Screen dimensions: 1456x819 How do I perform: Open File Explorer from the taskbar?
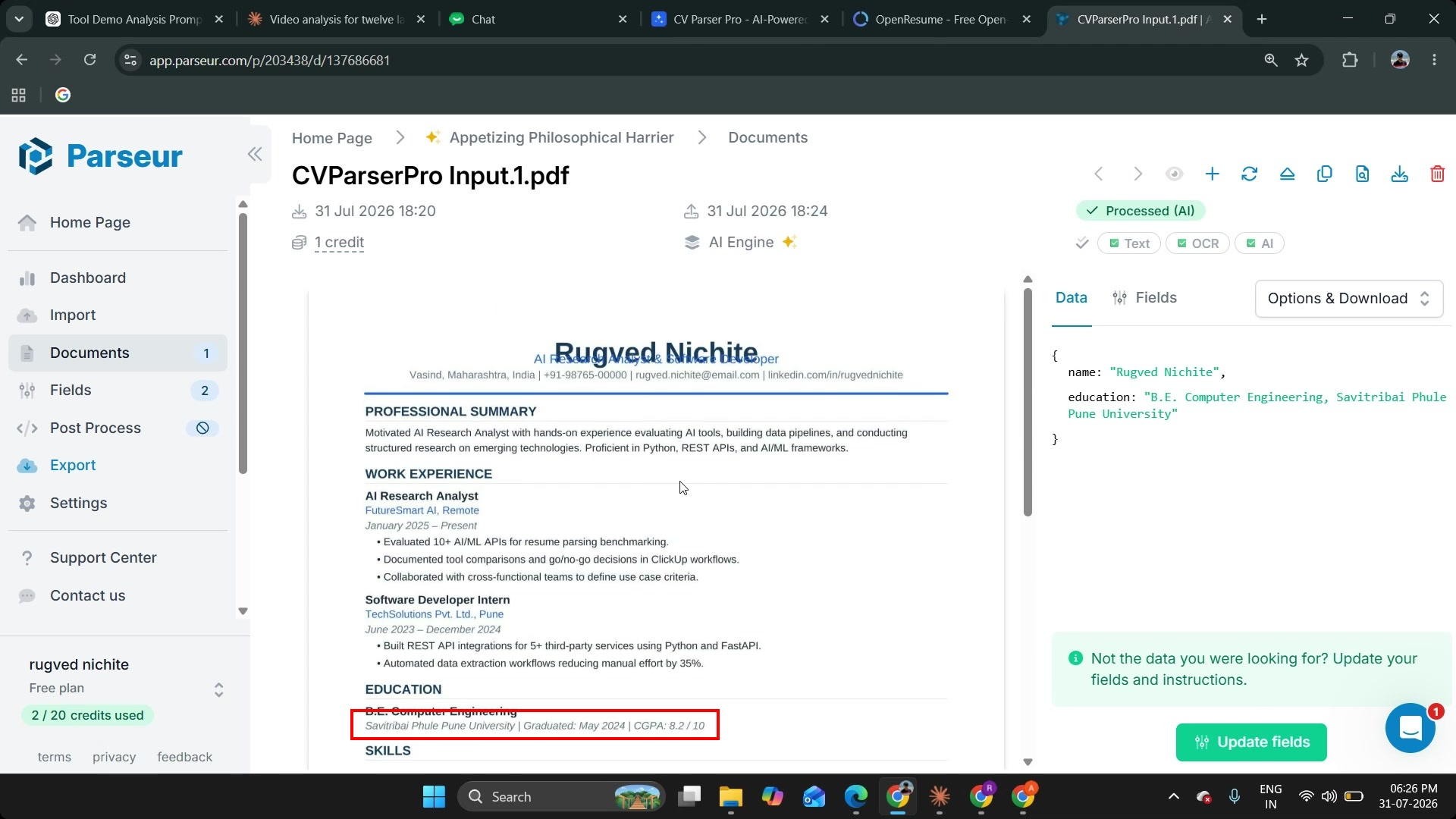tap(730, 796)
